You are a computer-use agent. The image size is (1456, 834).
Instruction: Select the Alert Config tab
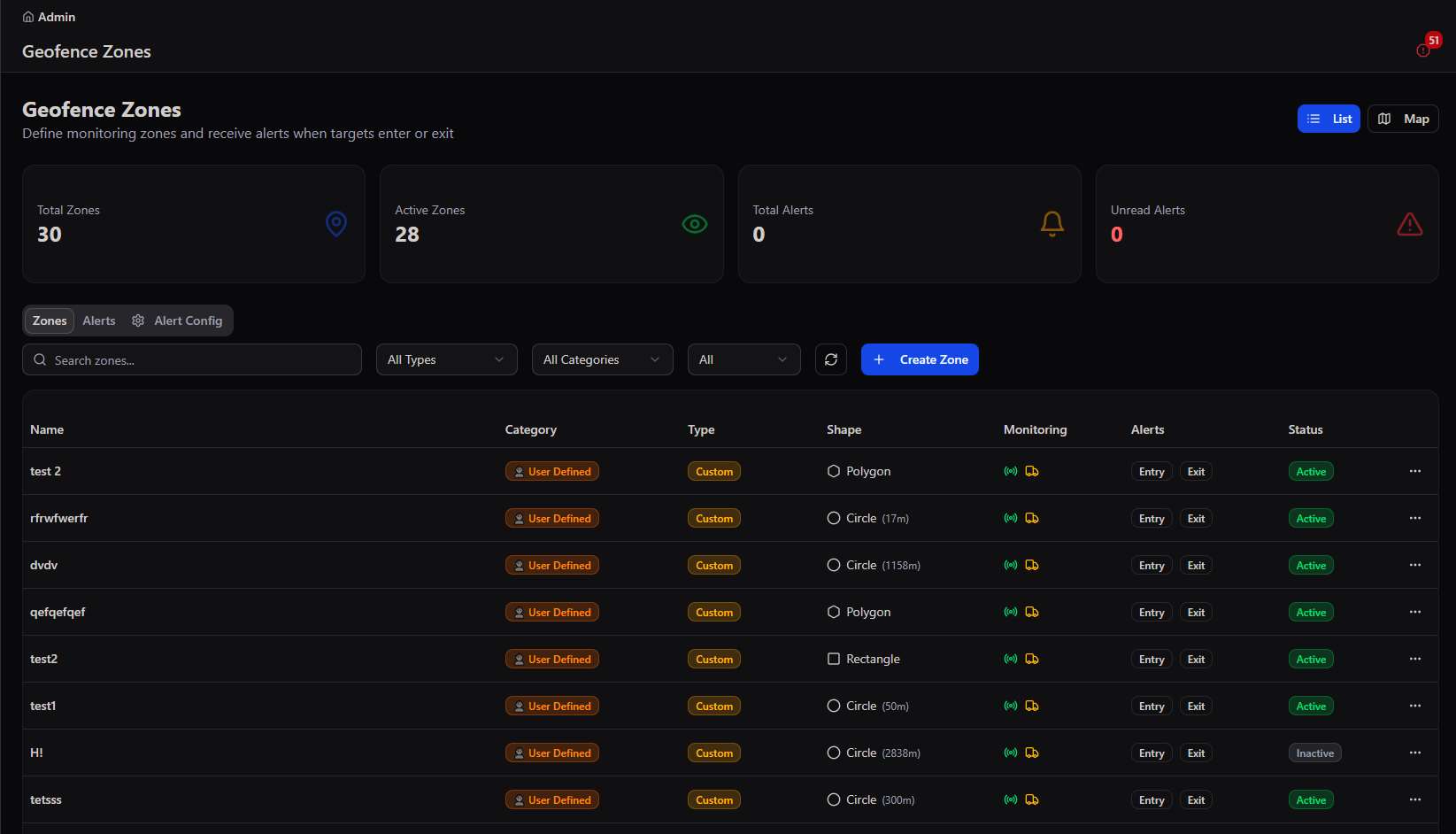pos(177,320)
